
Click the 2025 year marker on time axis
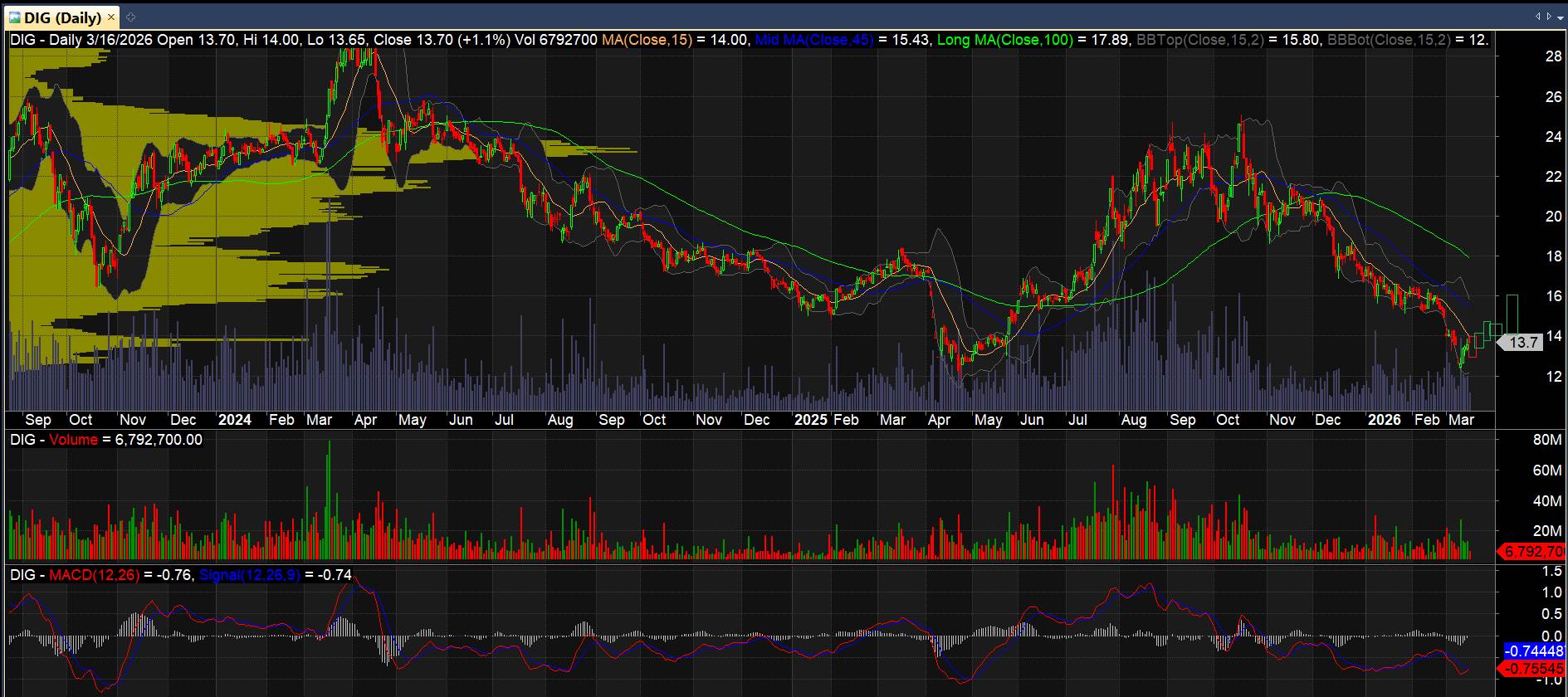pos(810,420)
